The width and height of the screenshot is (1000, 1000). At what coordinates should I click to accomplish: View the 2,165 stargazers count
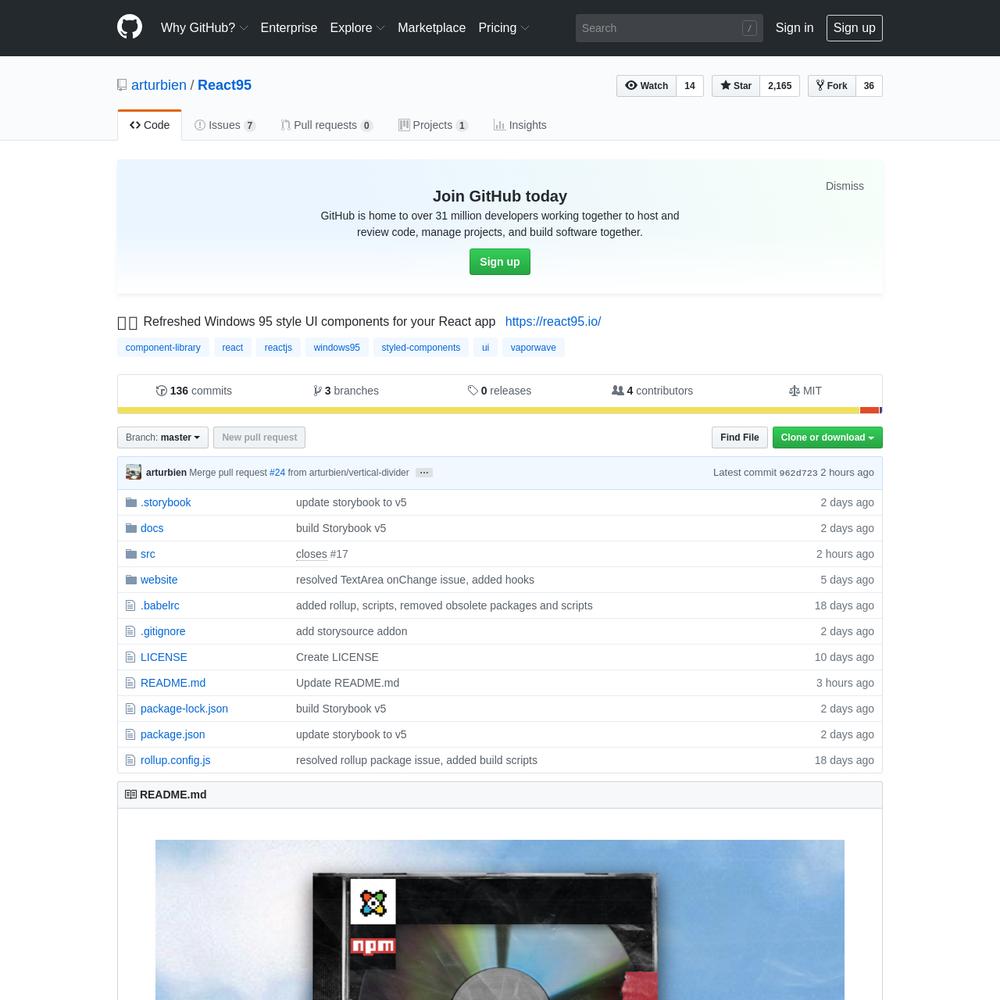[779, 86]
